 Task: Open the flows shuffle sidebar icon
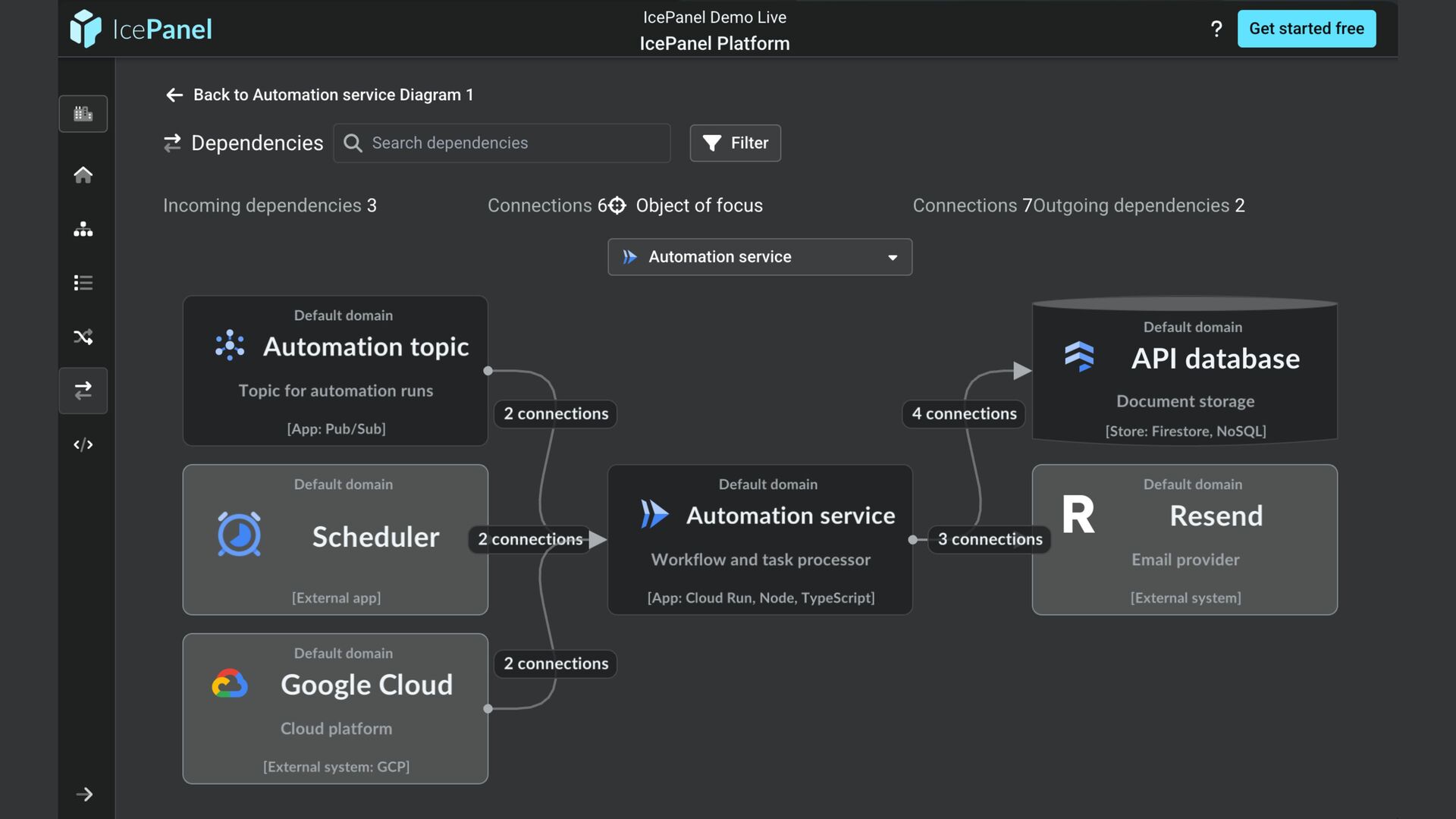[83, 337]
